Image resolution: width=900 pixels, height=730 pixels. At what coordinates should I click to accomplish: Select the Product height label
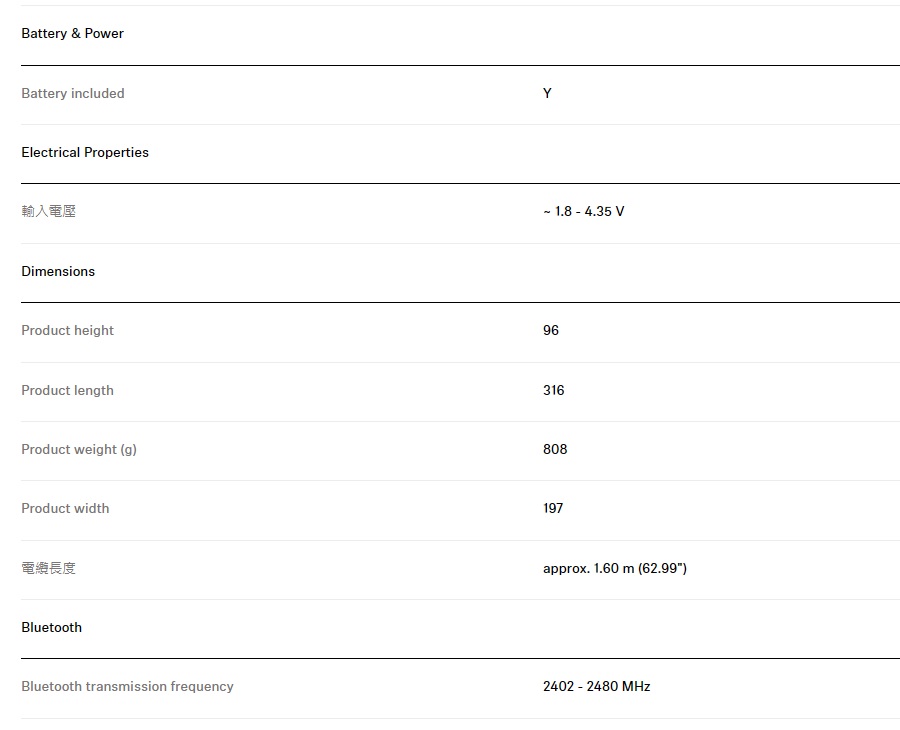point(67,331)
